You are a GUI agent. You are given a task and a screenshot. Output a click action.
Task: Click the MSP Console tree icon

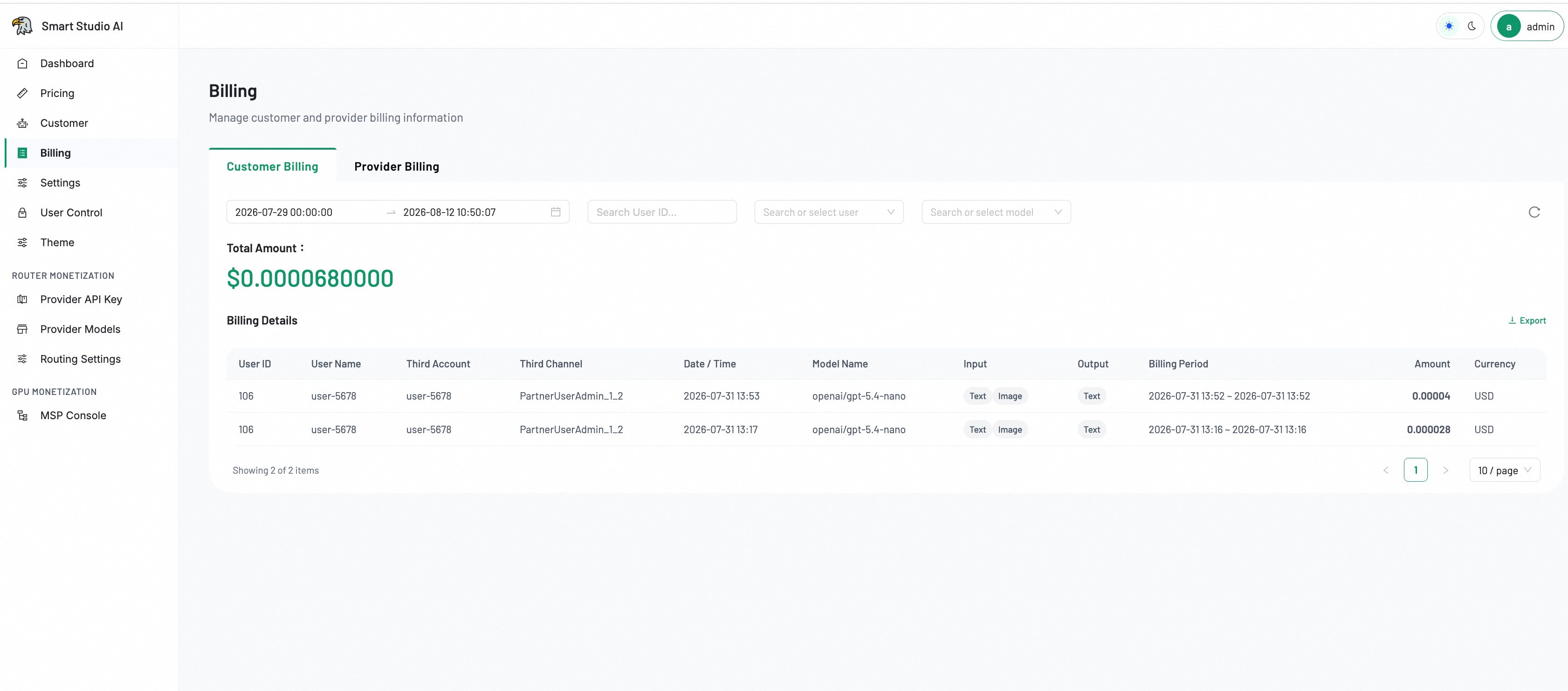pyautogui.click(x=22, y=415)
